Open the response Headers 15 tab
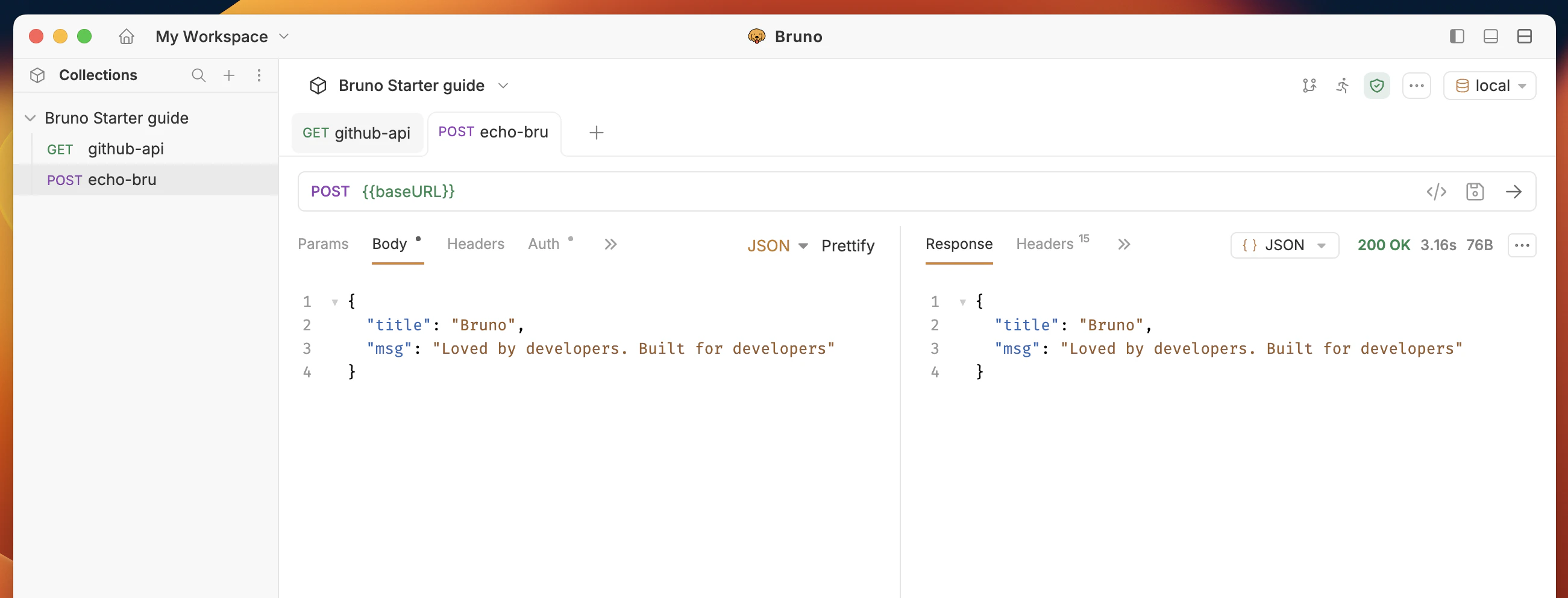 pyautogui.click(x=1052, y=244)
